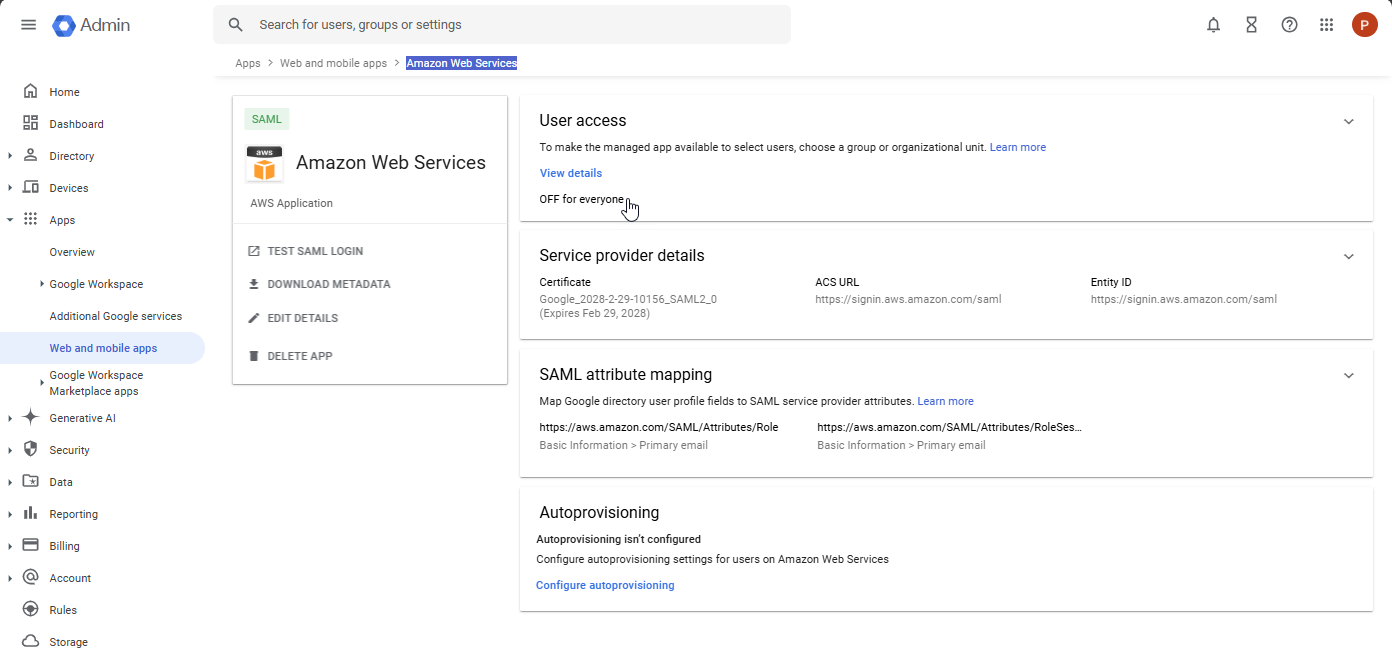Click Learn more in User access
The height and width of the screenshot is (655, 1392).
pyautogui.click(x=1018, y=147)
